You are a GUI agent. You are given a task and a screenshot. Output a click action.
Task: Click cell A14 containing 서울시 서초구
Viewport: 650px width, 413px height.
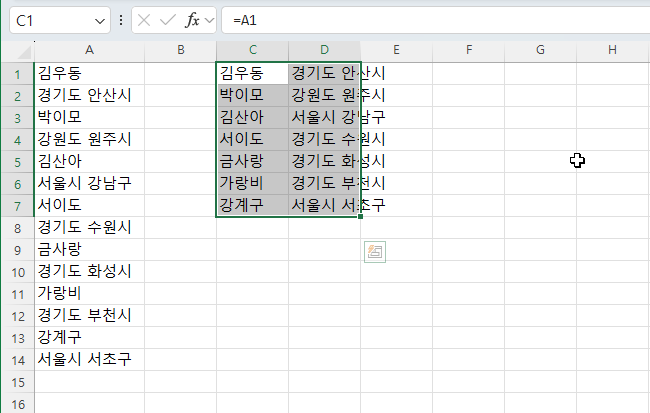(90, 360)
